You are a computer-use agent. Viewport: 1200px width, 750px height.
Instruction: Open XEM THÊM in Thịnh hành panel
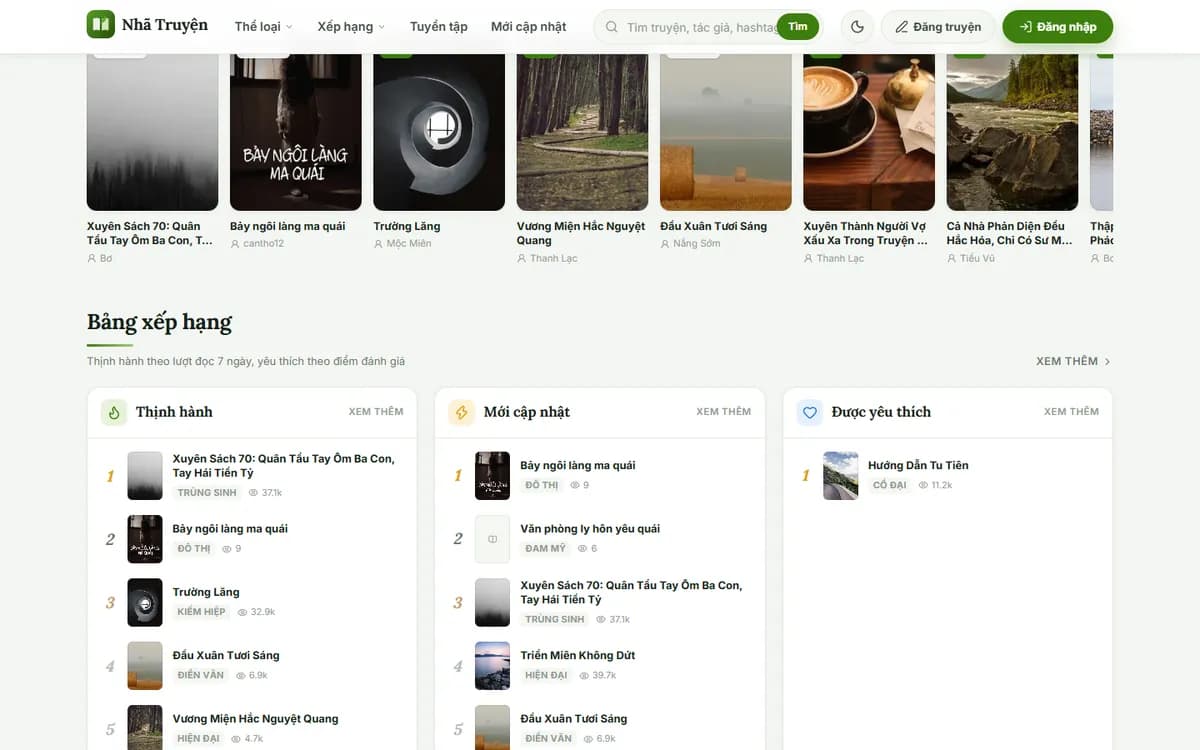376,412
